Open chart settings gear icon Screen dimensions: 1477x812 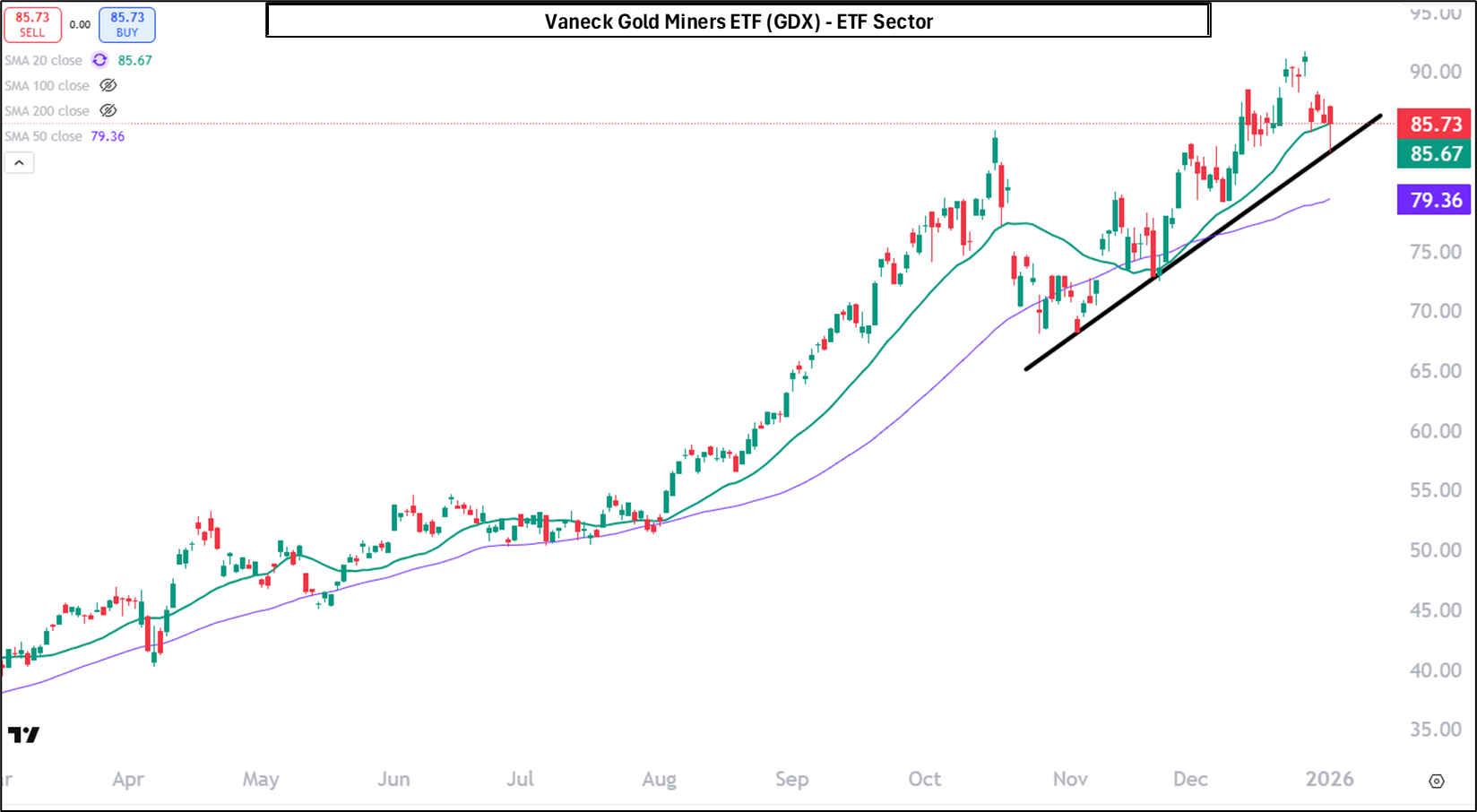(1436, 781)
